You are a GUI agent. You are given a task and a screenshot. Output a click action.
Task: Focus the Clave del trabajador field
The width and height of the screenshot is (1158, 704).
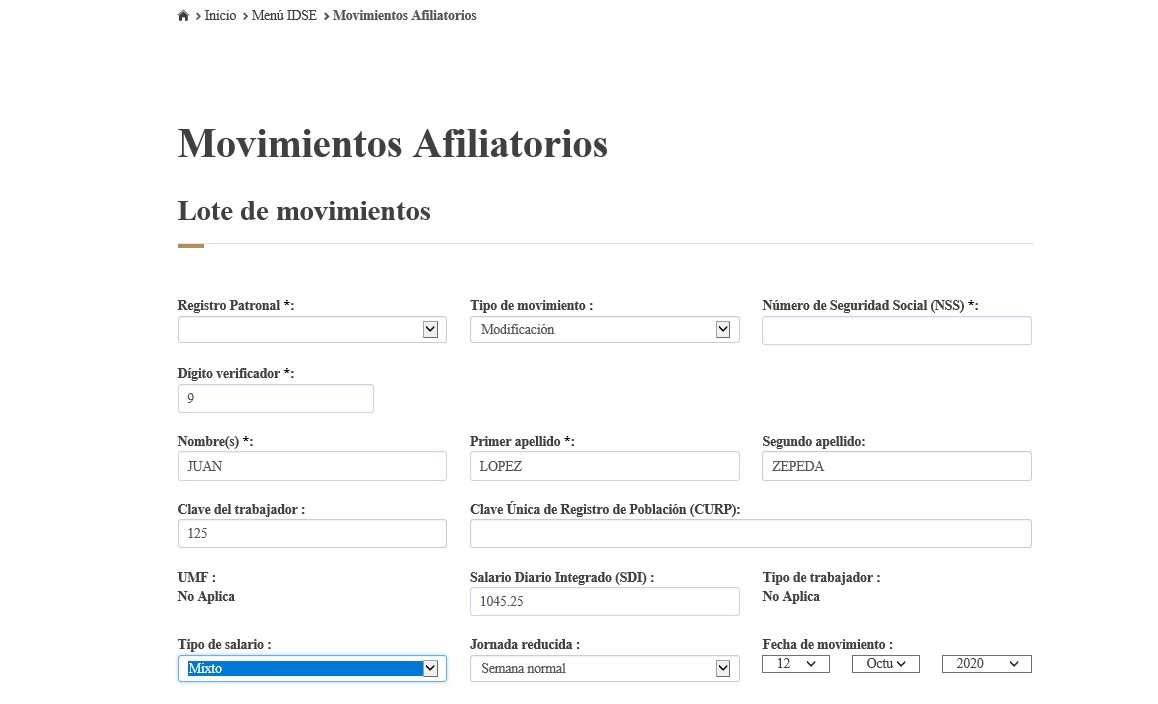coord(311,533)
